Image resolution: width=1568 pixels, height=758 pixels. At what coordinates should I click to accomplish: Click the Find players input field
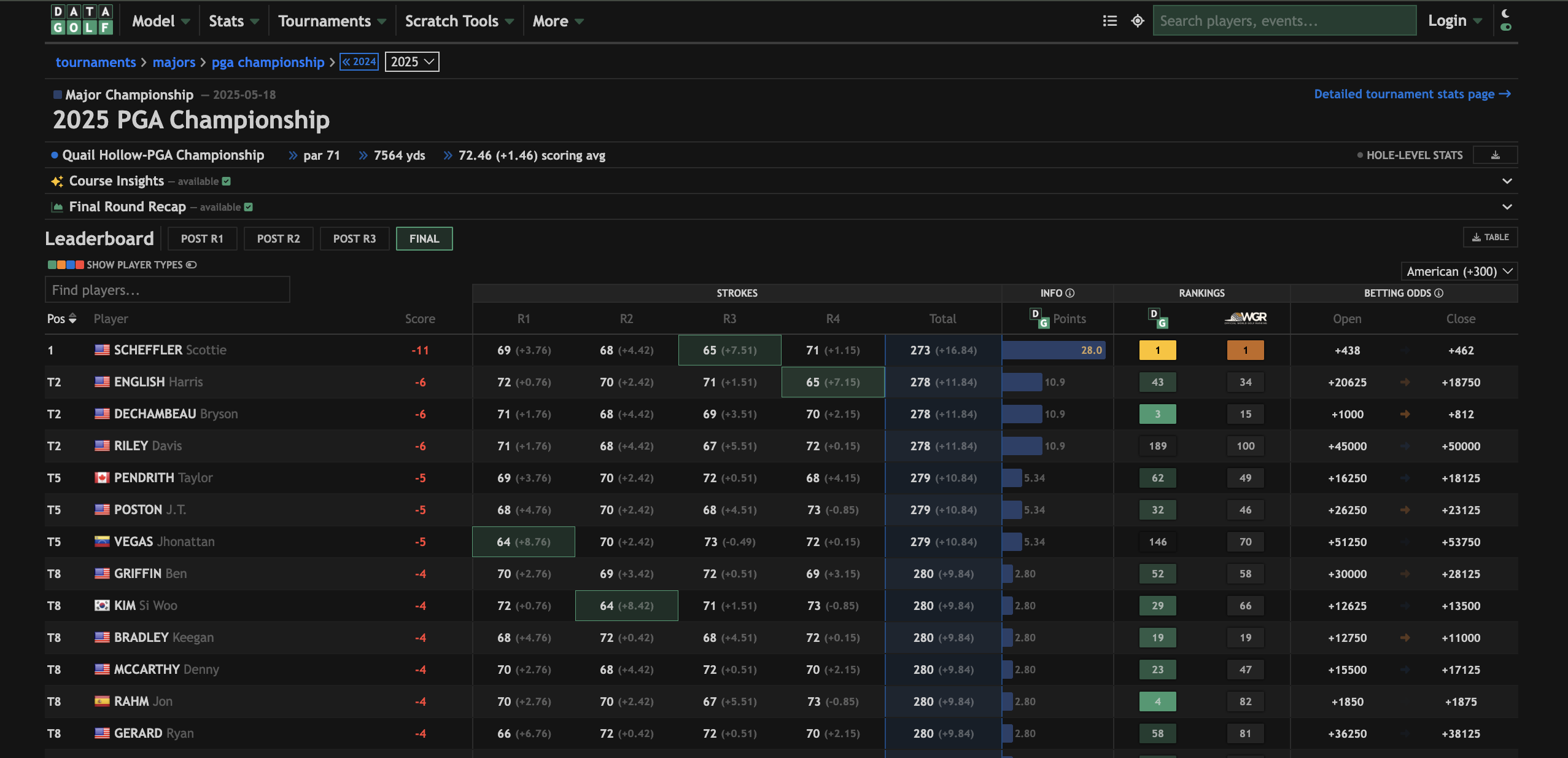167,290
